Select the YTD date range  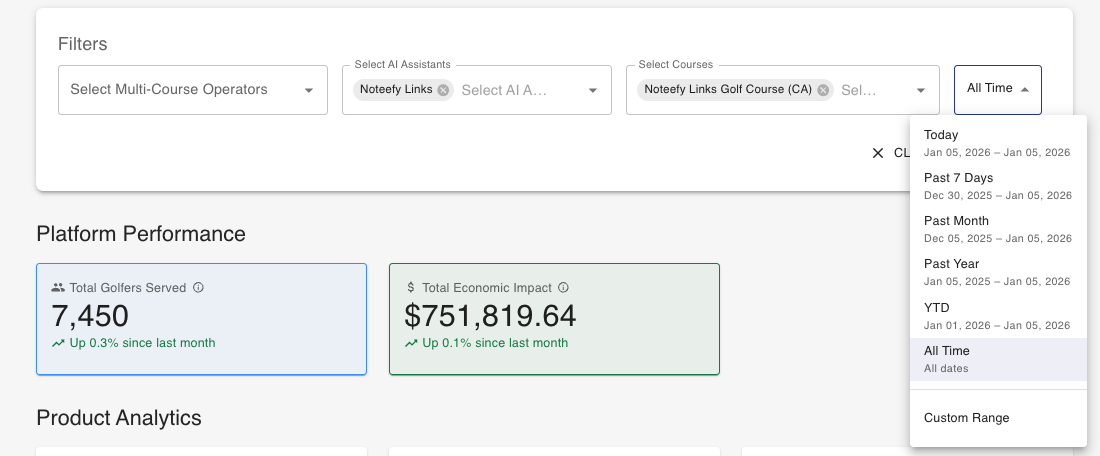(x=997, y=315)
